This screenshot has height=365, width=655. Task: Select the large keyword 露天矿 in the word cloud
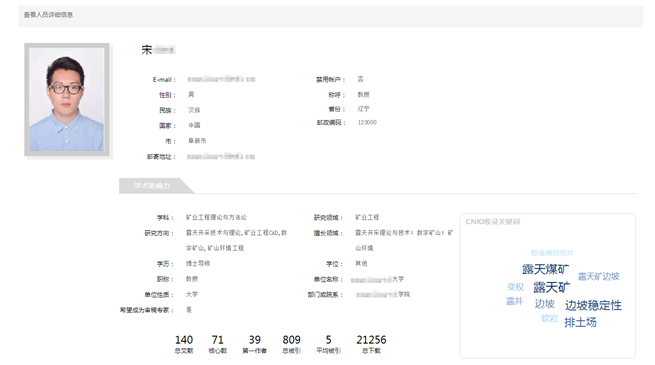click(x=551, y=287)
